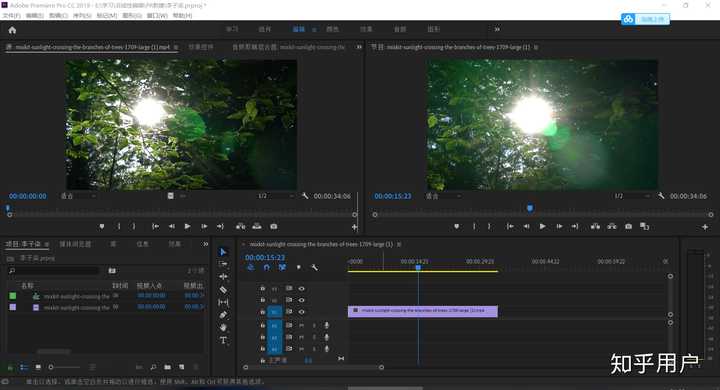
Task: Enable voice-over record on A3 track
Action: point(326,349)
